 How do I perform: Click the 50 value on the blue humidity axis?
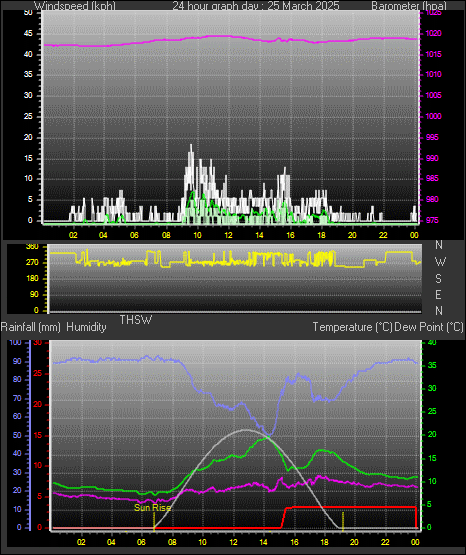17,435
